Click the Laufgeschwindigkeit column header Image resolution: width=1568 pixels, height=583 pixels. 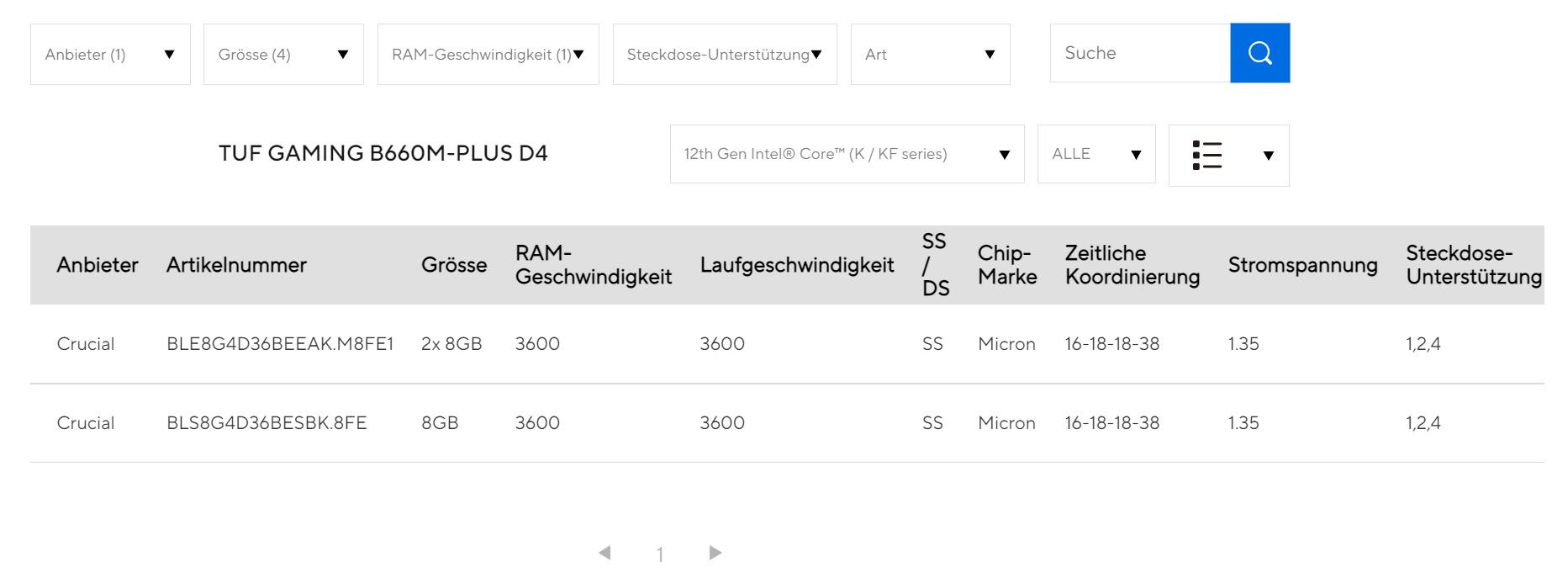(797, 265)
